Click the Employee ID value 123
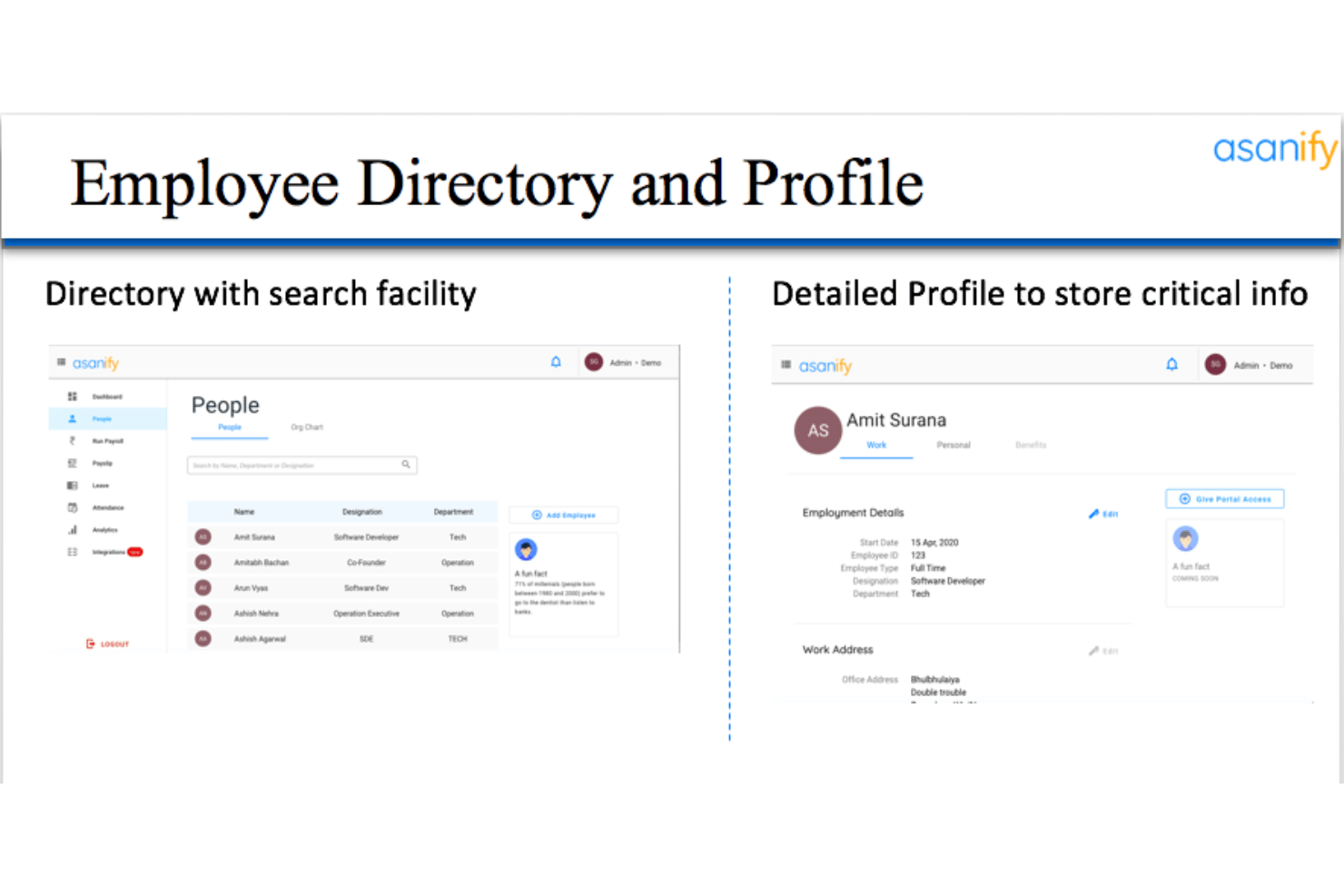This screenshot has height=896, width=1344. pos(918,556)
